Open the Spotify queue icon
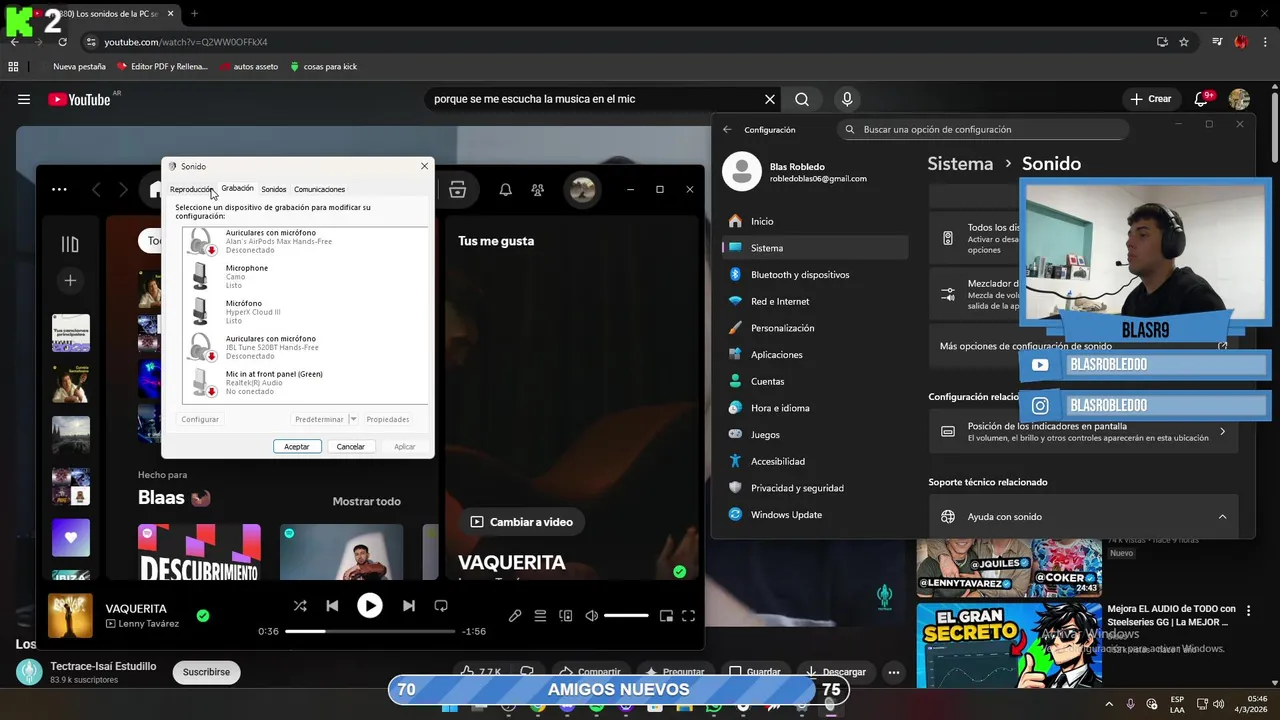Viewport: 1280px width, 720px height. pyautogui.click(x=540, y=616)
